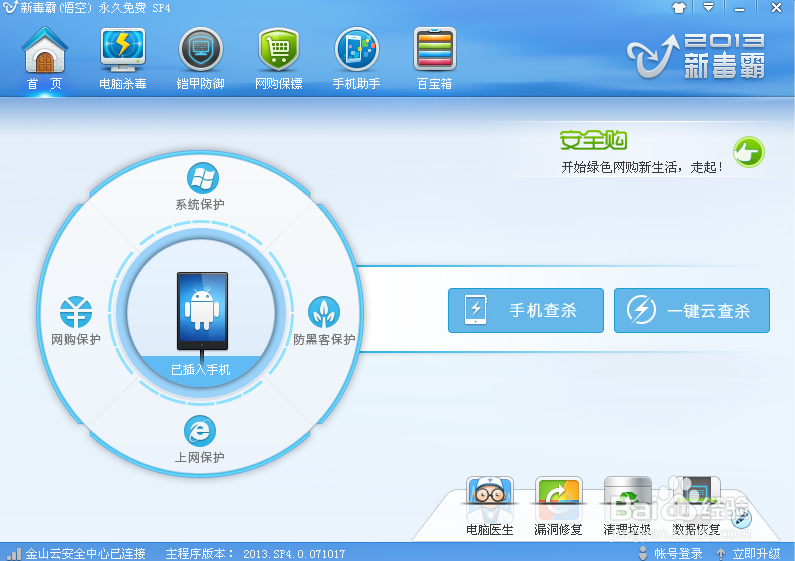The image size is (795, 561).
Task: Click the edit pencil icon beside tools
Action: click(742, 519)
